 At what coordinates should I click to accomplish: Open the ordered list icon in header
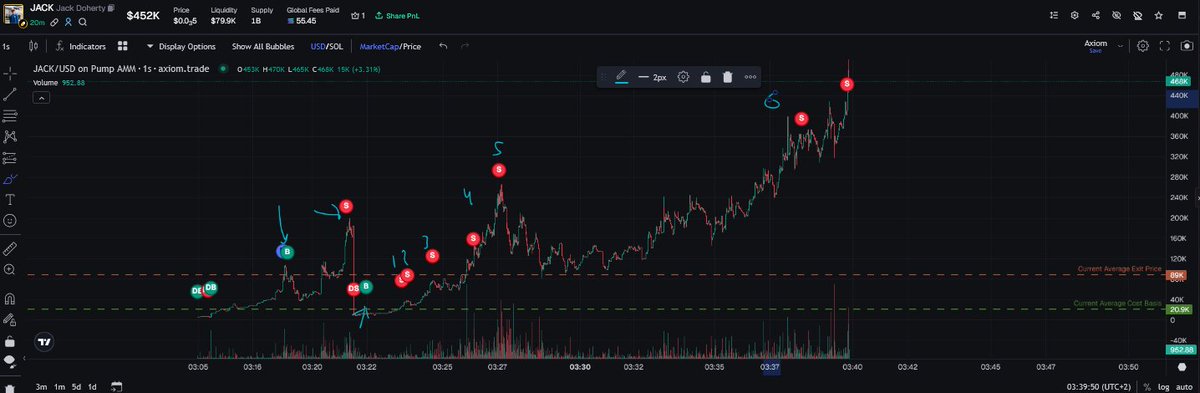(x=1053, y=16)
